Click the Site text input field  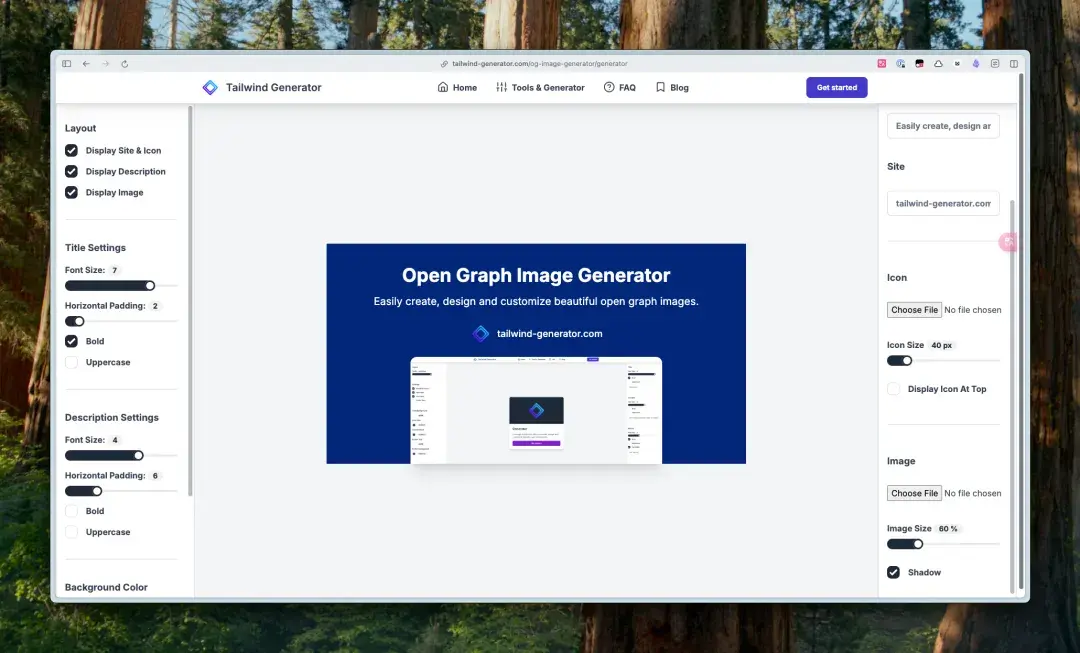click(x=942, y=203)
